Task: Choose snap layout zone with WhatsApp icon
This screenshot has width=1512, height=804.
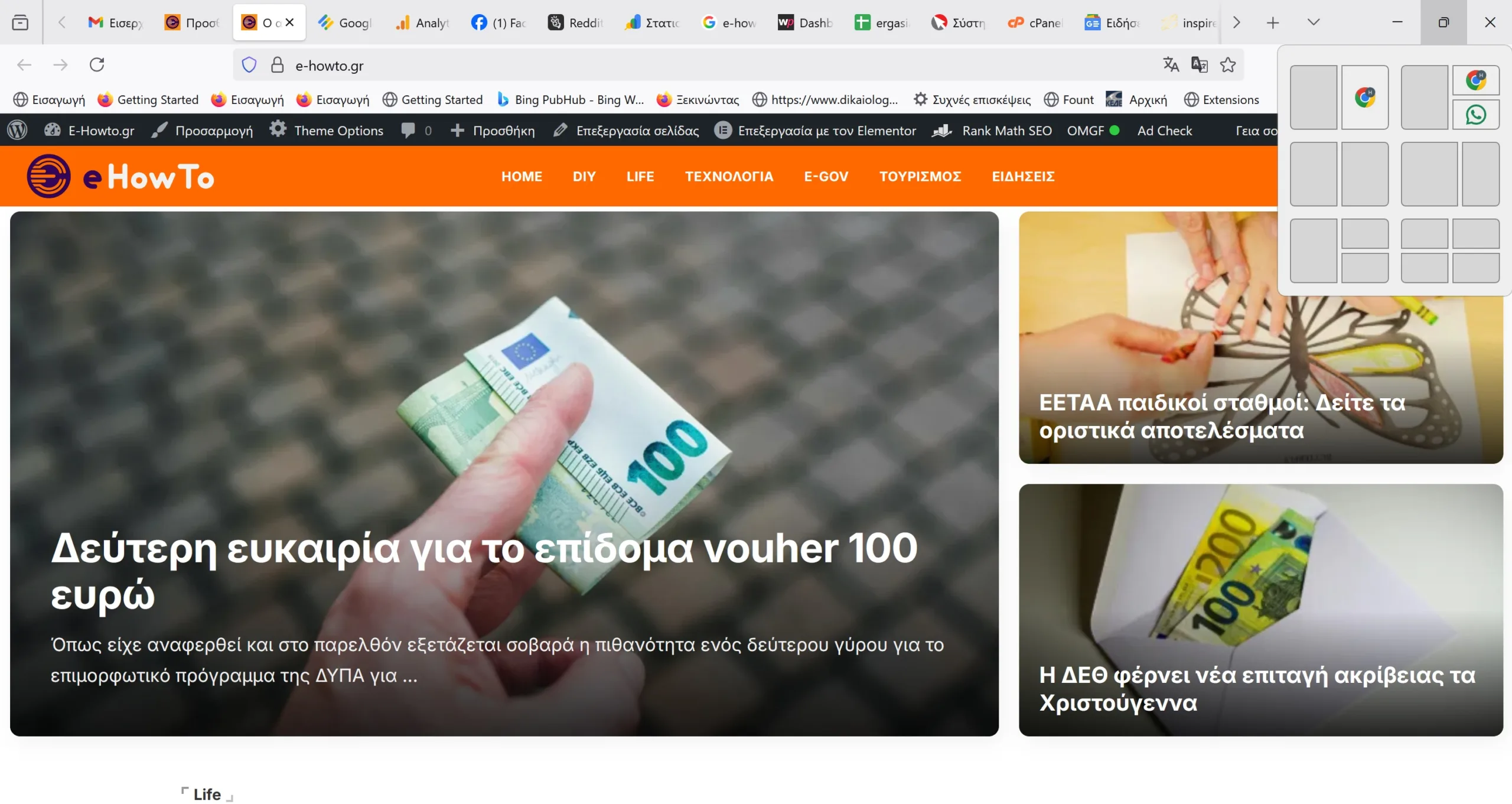Action: pyautogui.click(x=1475, y=115)
